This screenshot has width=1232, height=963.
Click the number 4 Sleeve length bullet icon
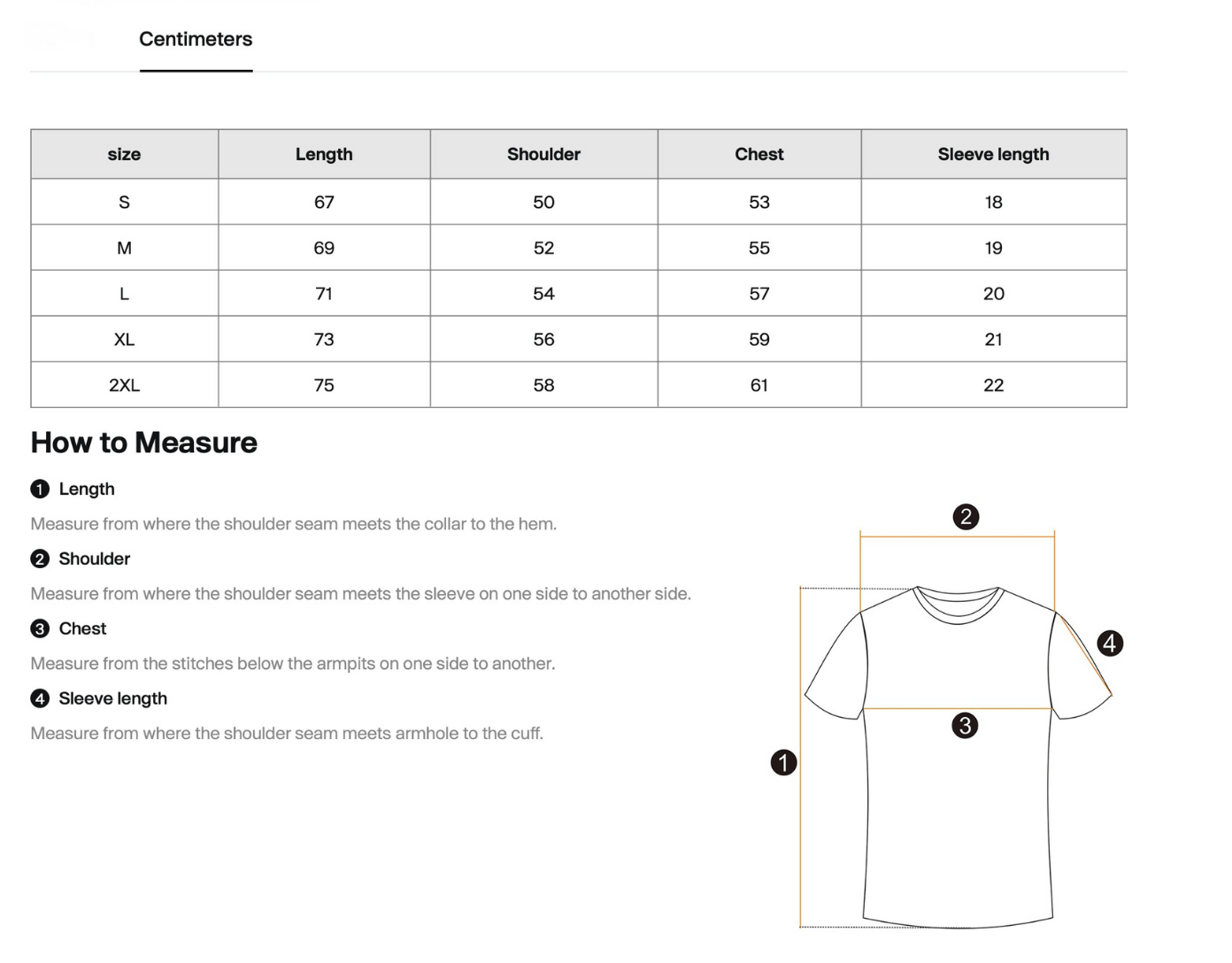(x=40, y=699)
